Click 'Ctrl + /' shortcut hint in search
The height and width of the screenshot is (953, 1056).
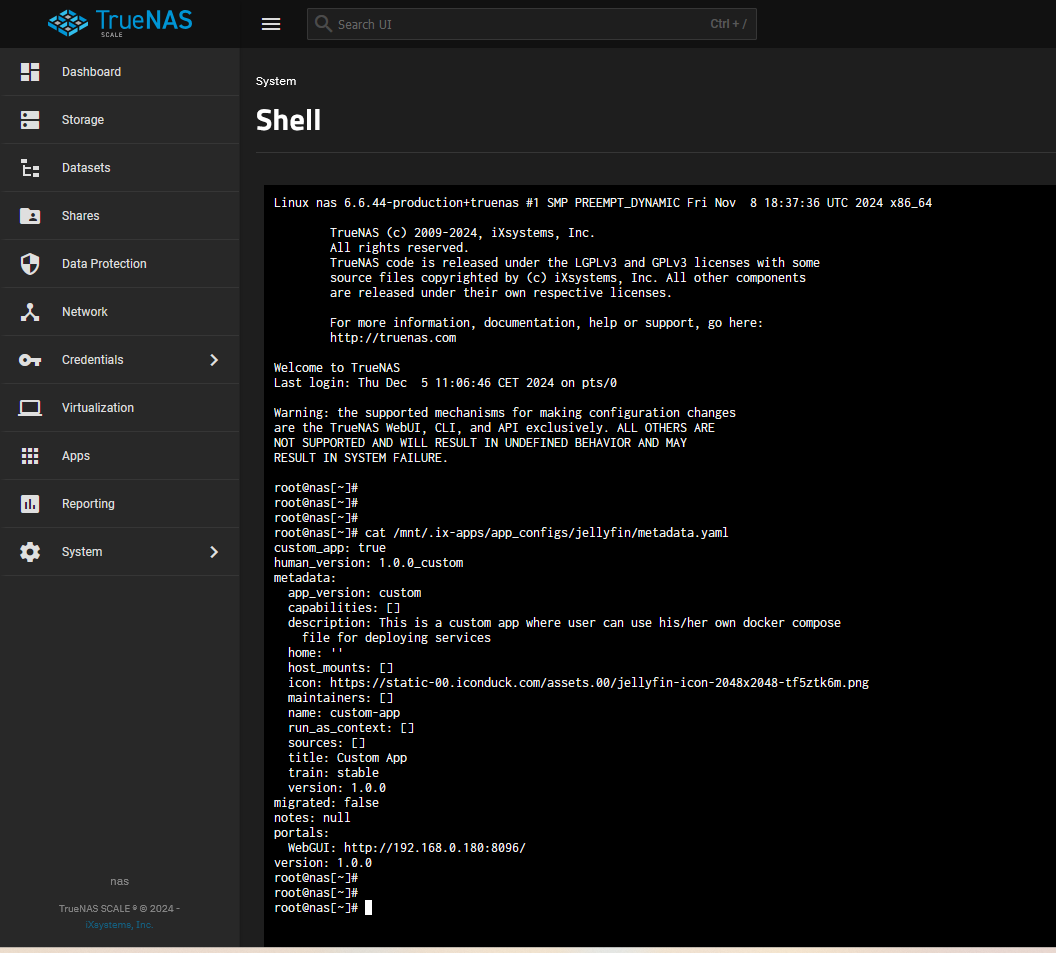(728, 24)
